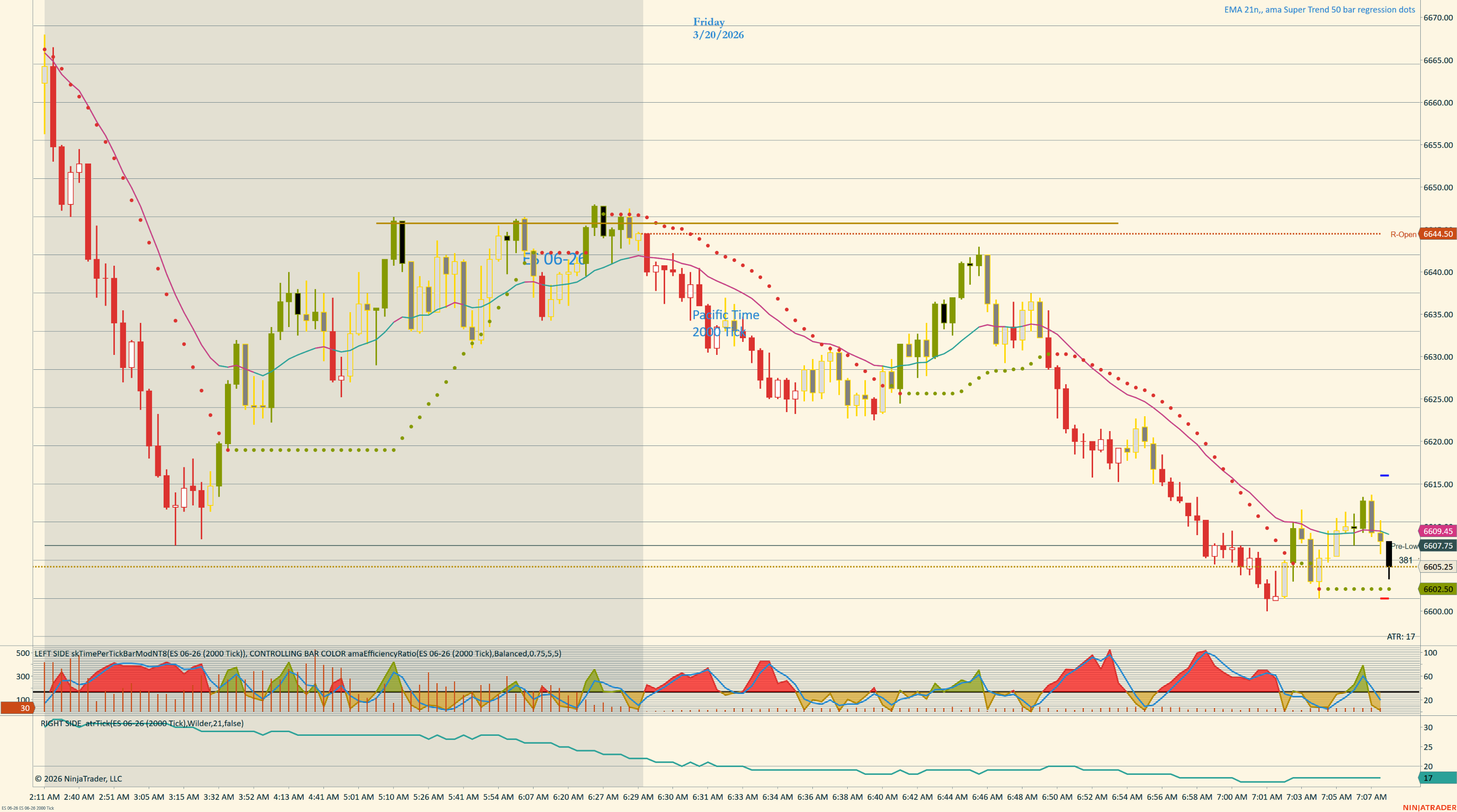Click the 381 tick counter text
Image resolution: width=1457 pixels, height=812 pixels.
coord(1405,560)
